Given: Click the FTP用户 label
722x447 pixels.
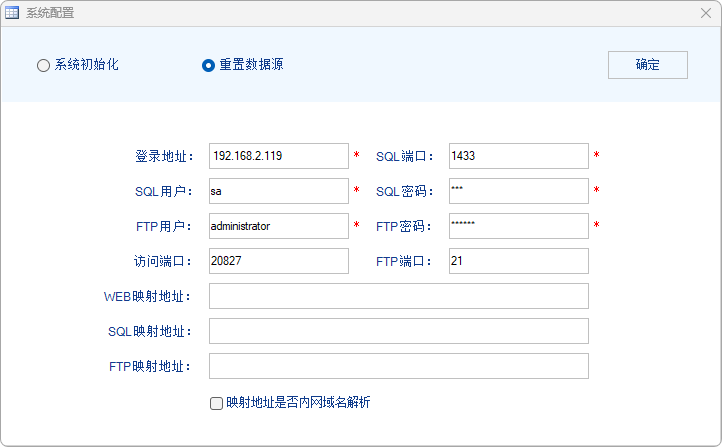Looking at the screenshot, I should 164,226.
